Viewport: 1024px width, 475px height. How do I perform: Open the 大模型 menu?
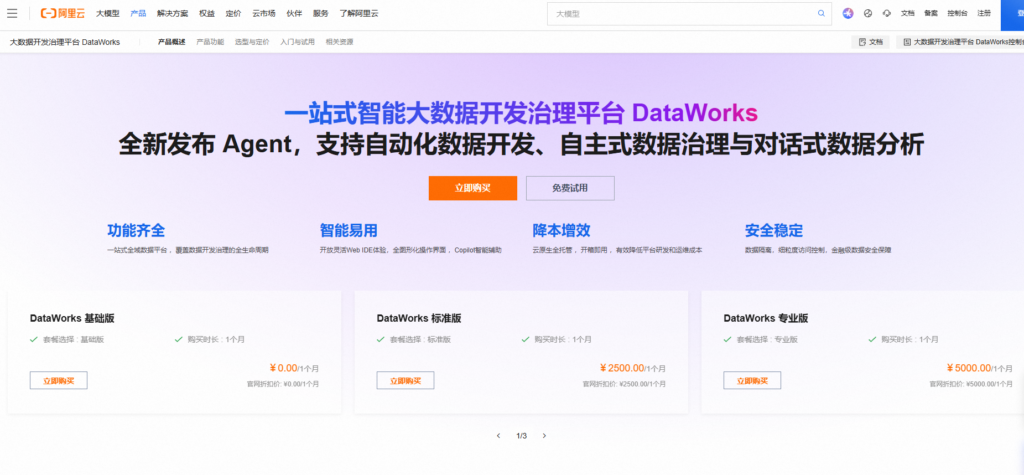click(108, 13)
